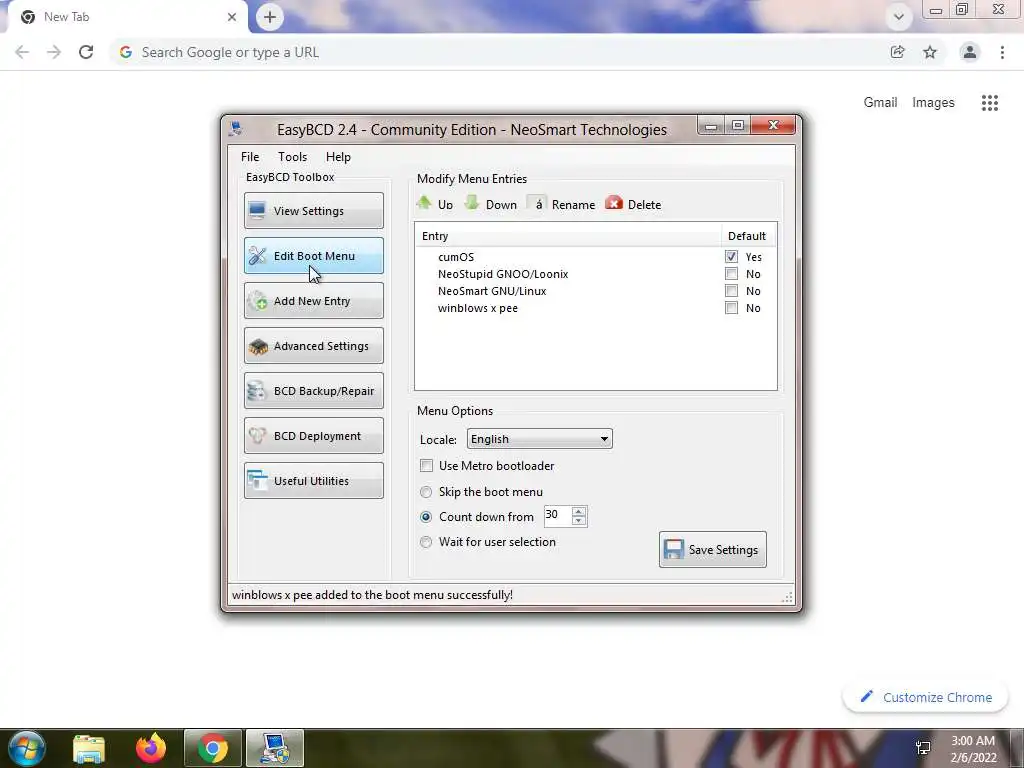This screenshot has width=1024, height=768.
Task: Check default box for NeoStupid GNOO/Loonix
Action: tap(731, 274)
